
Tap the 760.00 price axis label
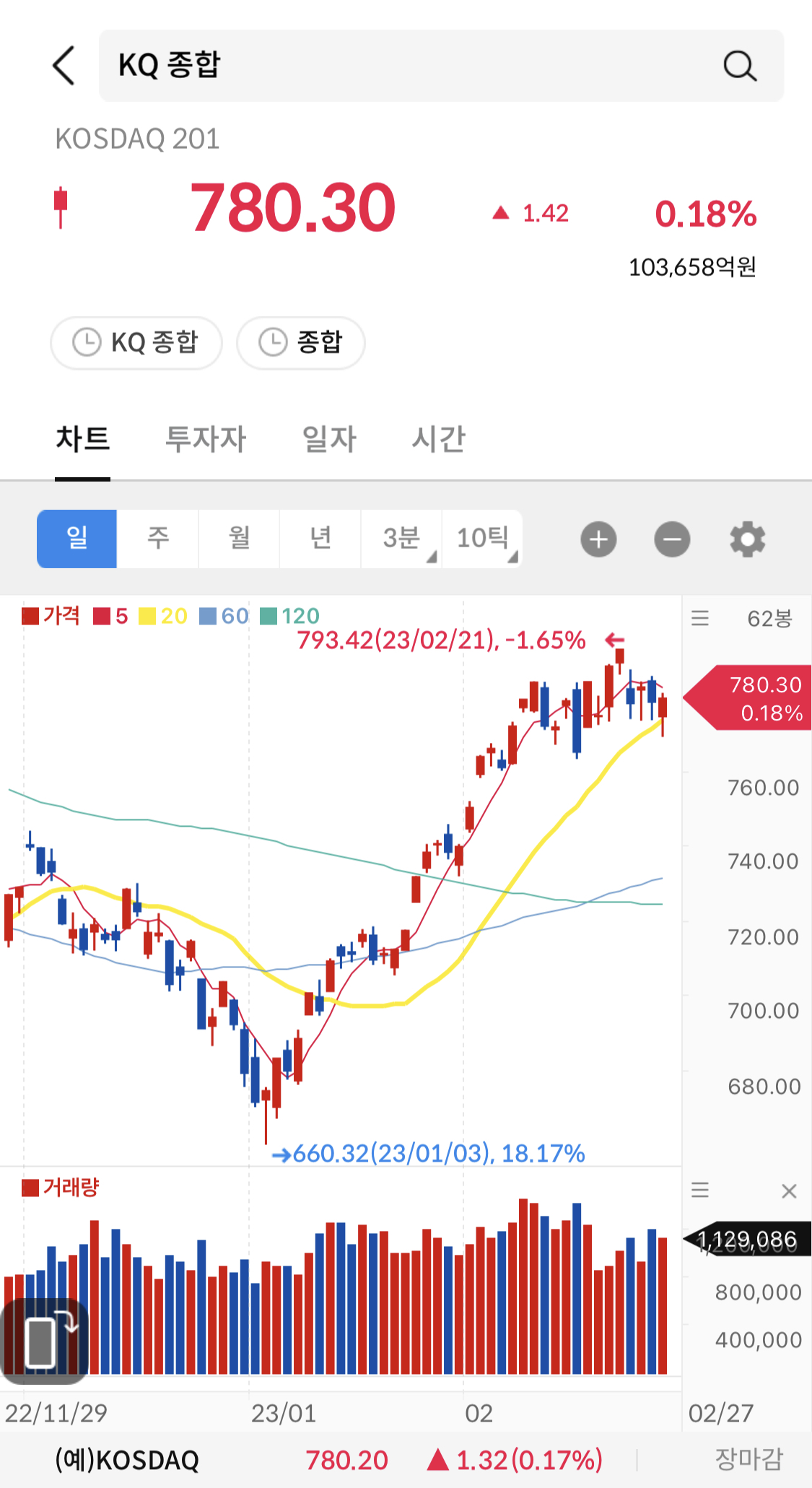764,788
